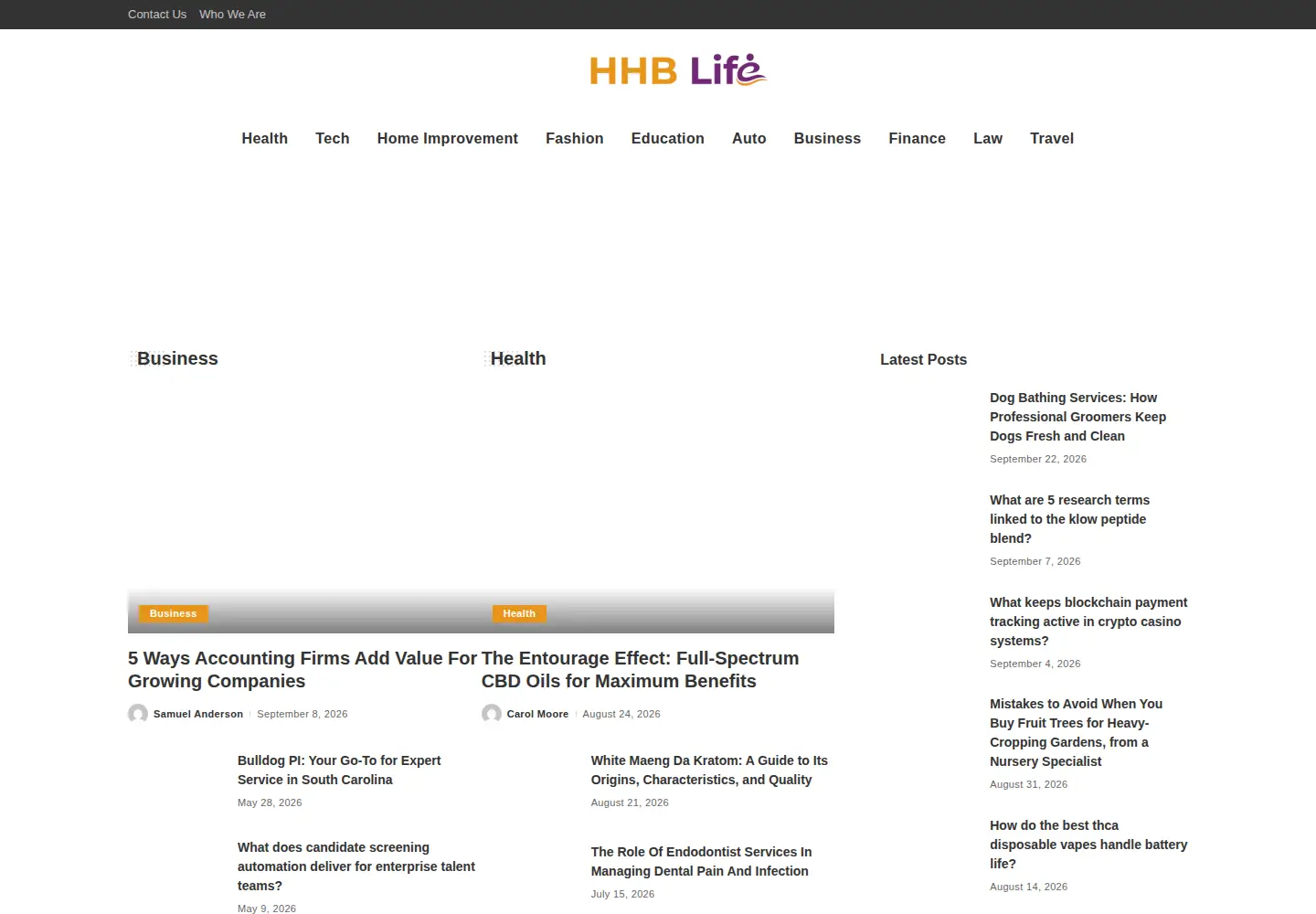Open the Home Improvement category
Image resolution: width=1316 pixels, height=914 pixels.
[x=448, y=139]
